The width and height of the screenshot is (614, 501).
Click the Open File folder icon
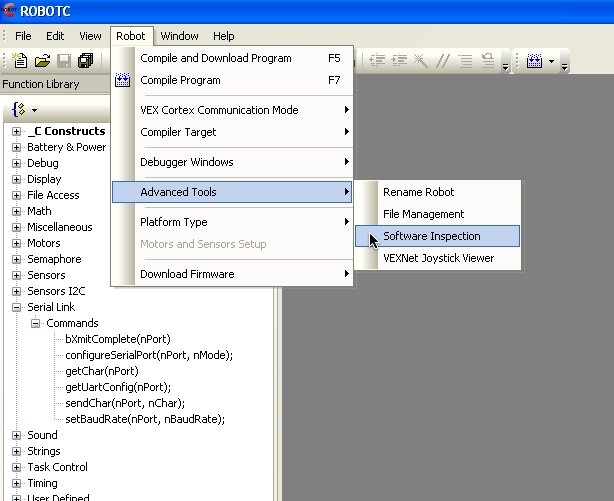(42, 61)
